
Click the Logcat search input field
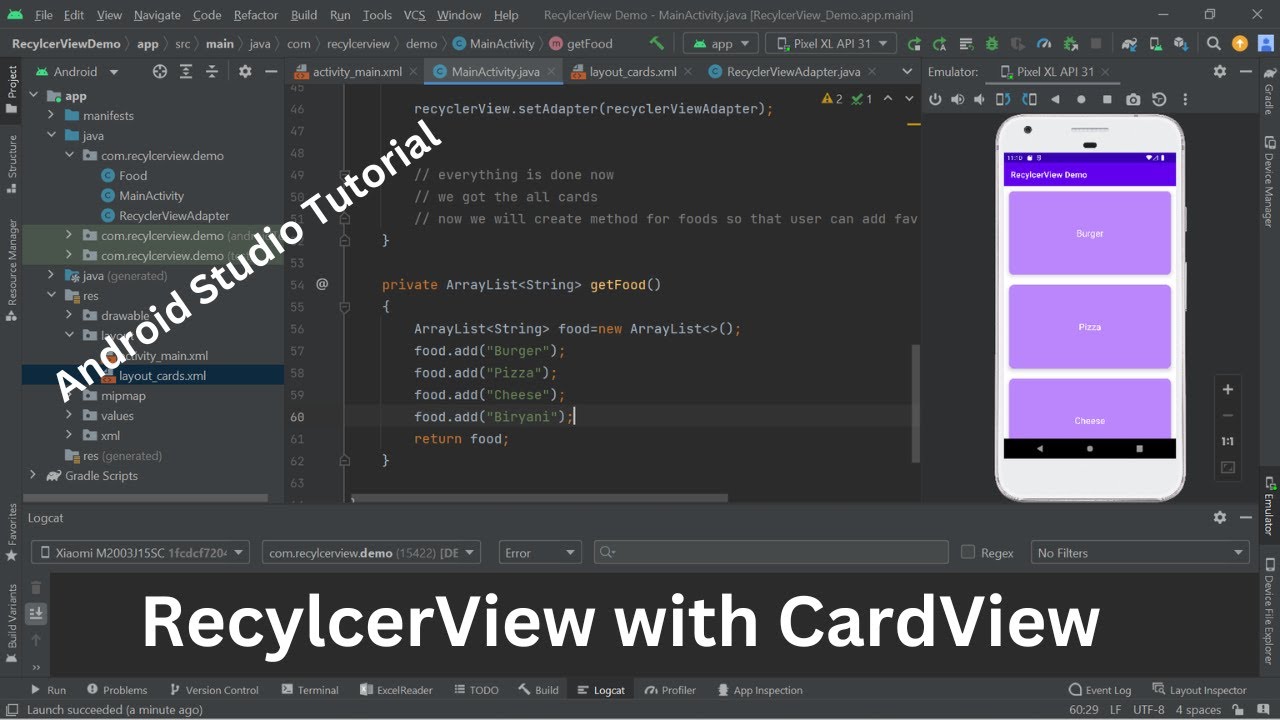771,552
